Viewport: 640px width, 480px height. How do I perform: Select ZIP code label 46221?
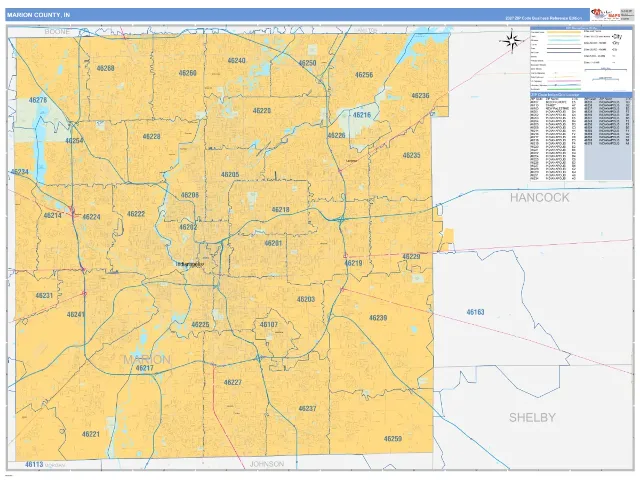click(91, 434)
